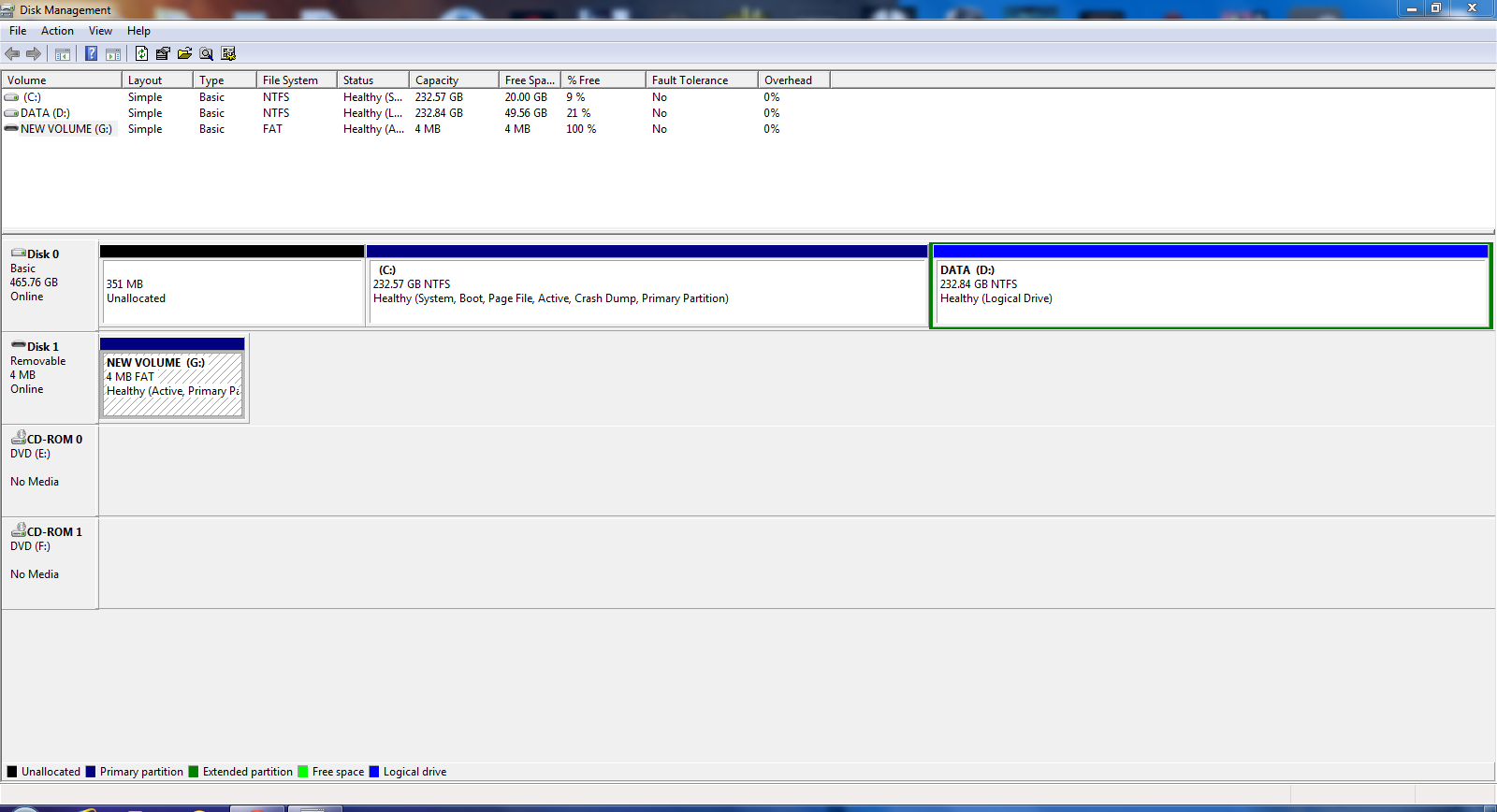Click the 100 % free cell
Image resolution: width=1497 pixels, height=812 pixels.
tap(581, 129)
